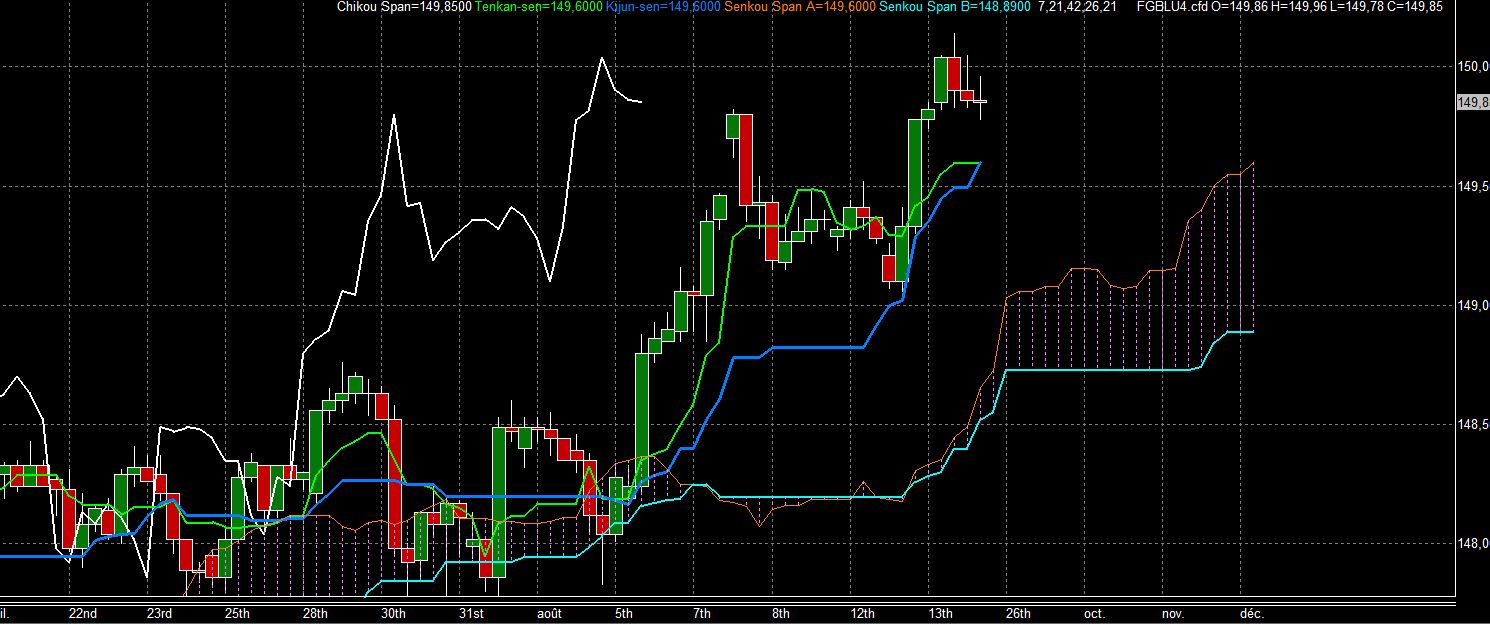Click the 148,0 price axis label
Screen dimensions: 1490x624
click(1472, 544)
